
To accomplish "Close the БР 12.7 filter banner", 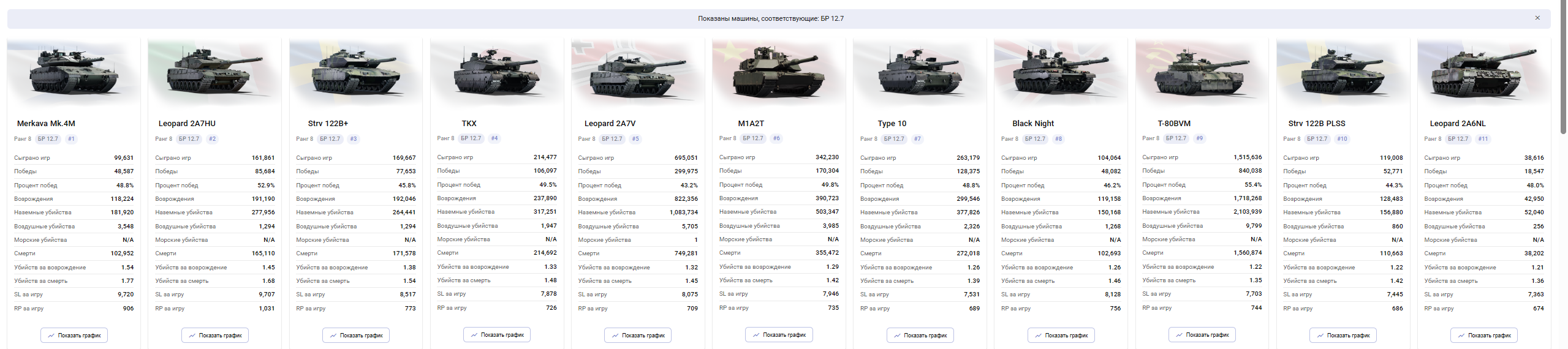I will click(1537, 18).
